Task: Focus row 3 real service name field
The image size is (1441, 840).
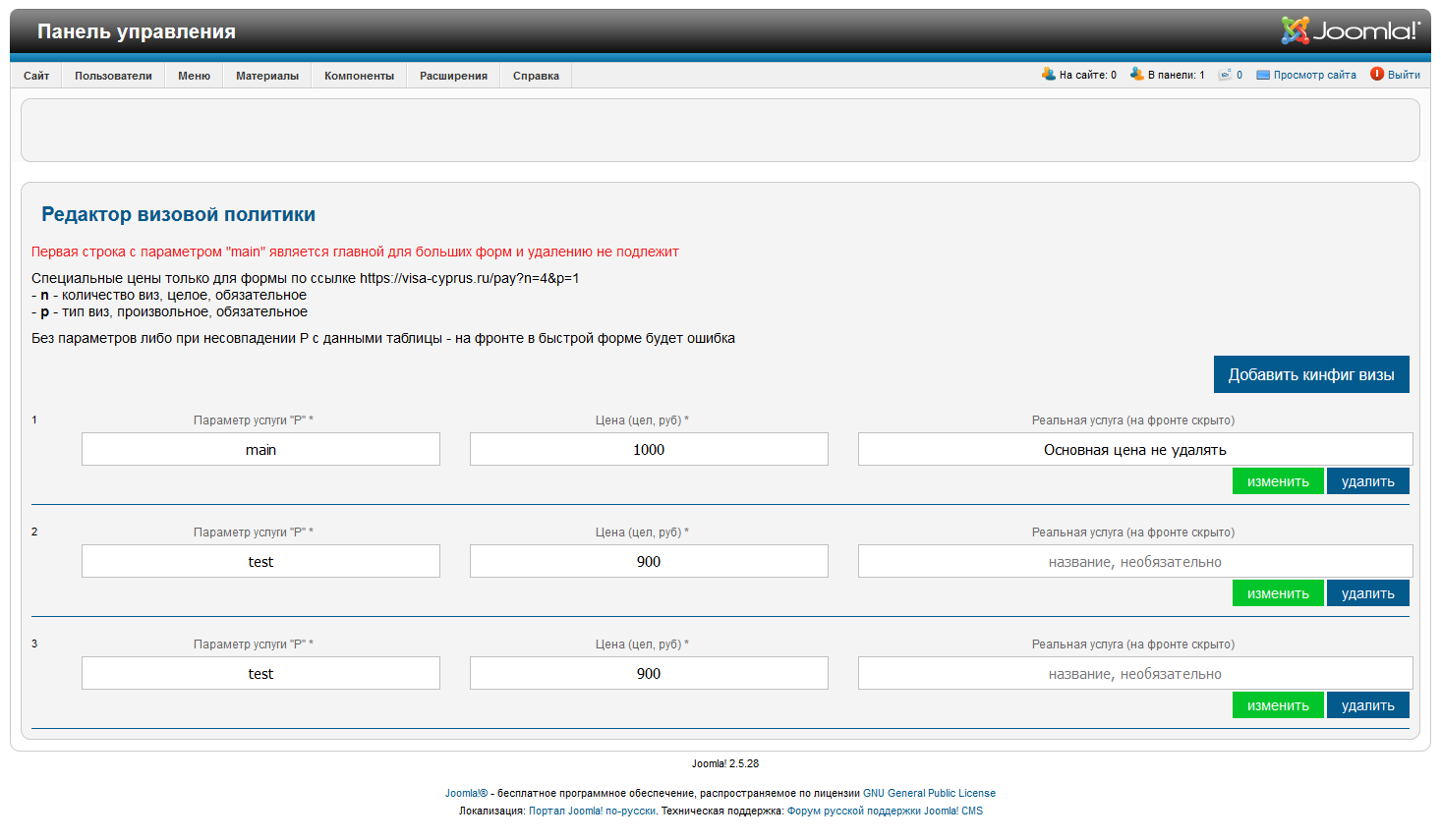Action: [x=1135, y=673]
